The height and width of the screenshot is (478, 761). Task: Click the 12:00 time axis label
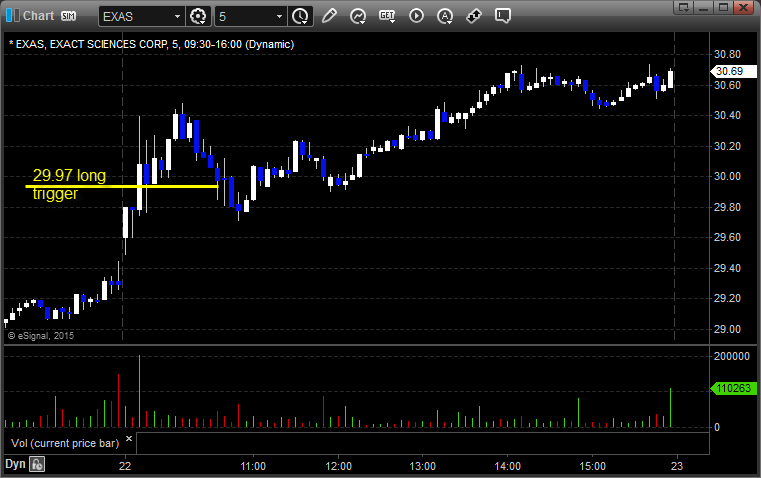338,466
